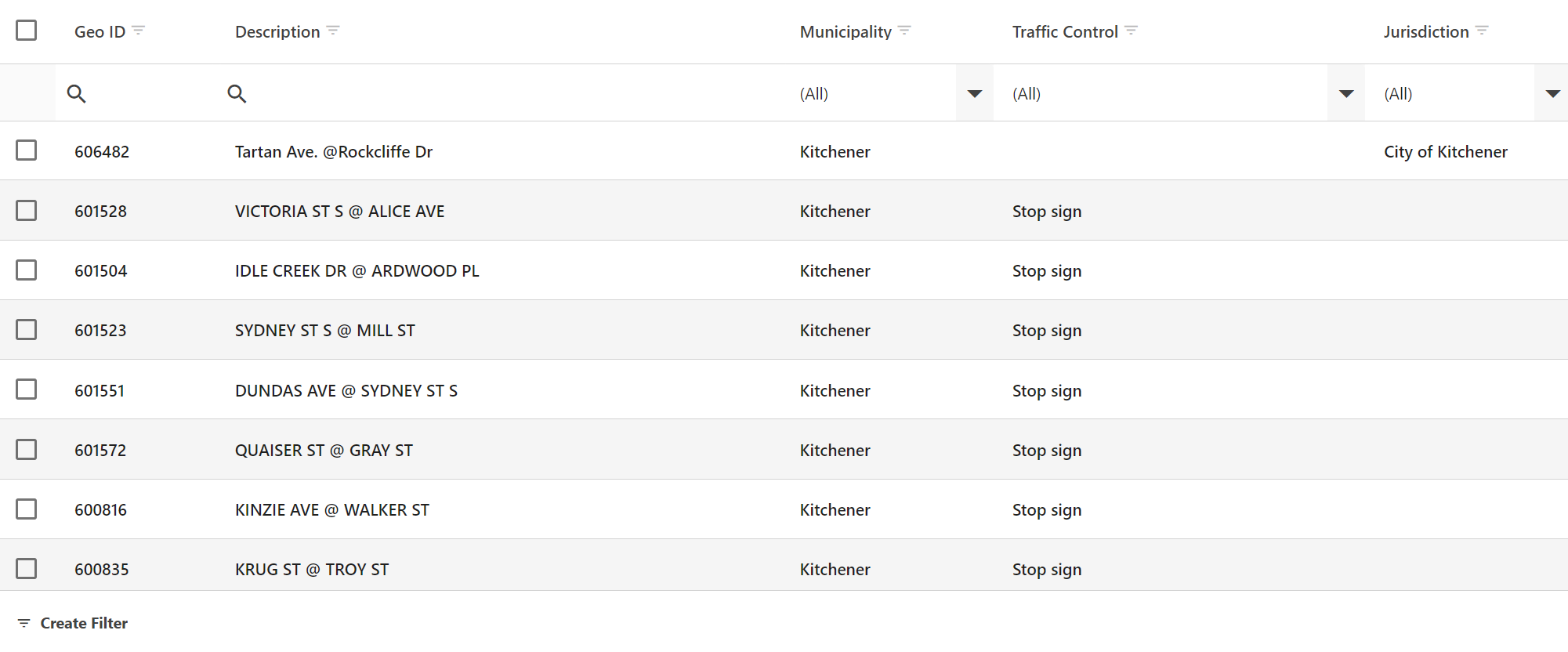Open the Jurisdiction filter dropdown arrow
This screenshot has height=652, width=1568.
point(1552,94)
